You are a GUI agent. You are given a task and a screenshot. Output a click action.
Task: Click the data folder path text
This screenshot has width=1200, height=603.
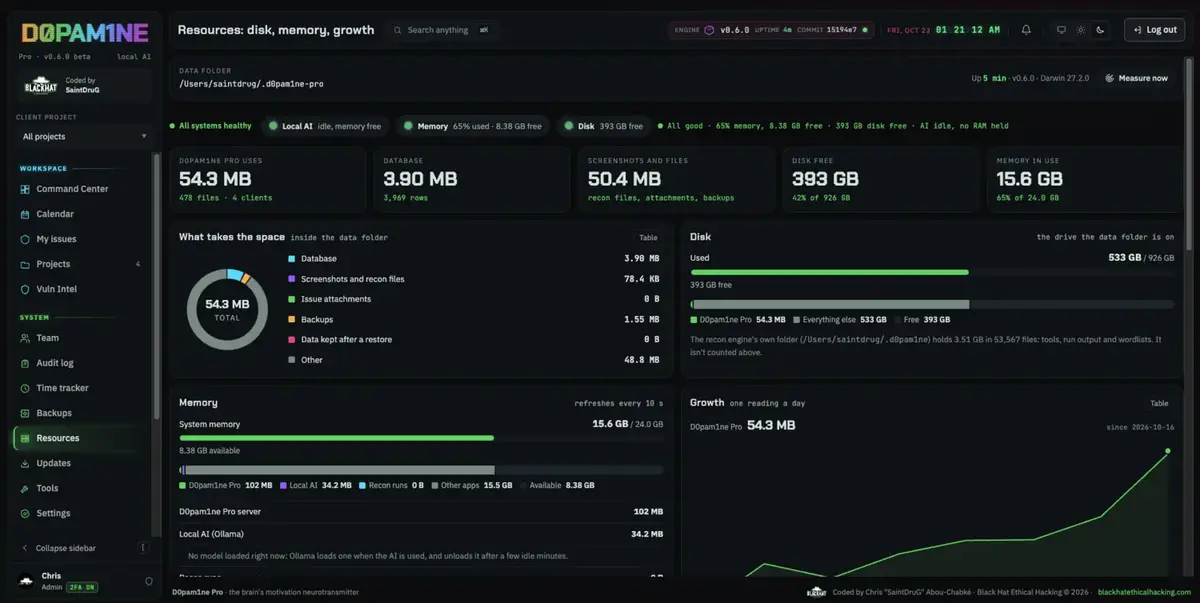coord(251,84)
